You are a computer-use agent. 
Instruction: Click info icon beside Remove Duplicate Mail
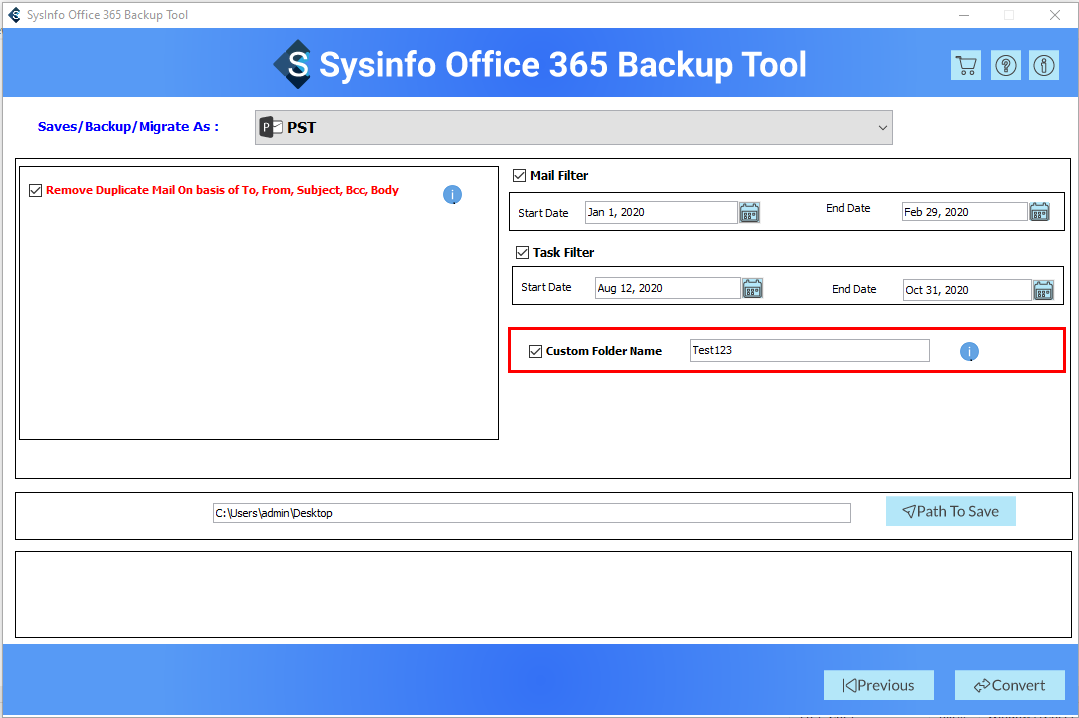(x=452, y=195)
